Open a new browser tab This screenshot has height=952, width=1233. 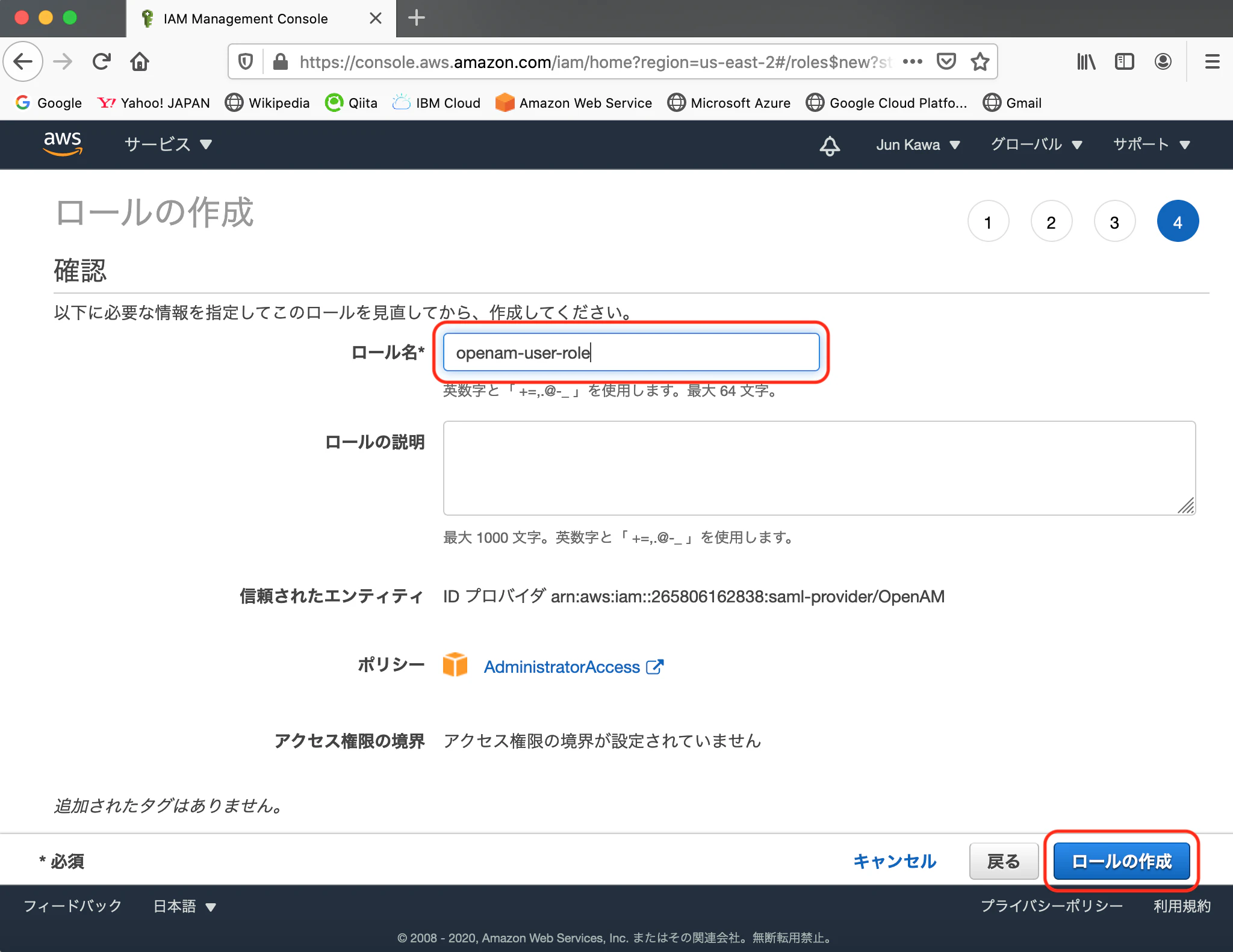(416, 18)
